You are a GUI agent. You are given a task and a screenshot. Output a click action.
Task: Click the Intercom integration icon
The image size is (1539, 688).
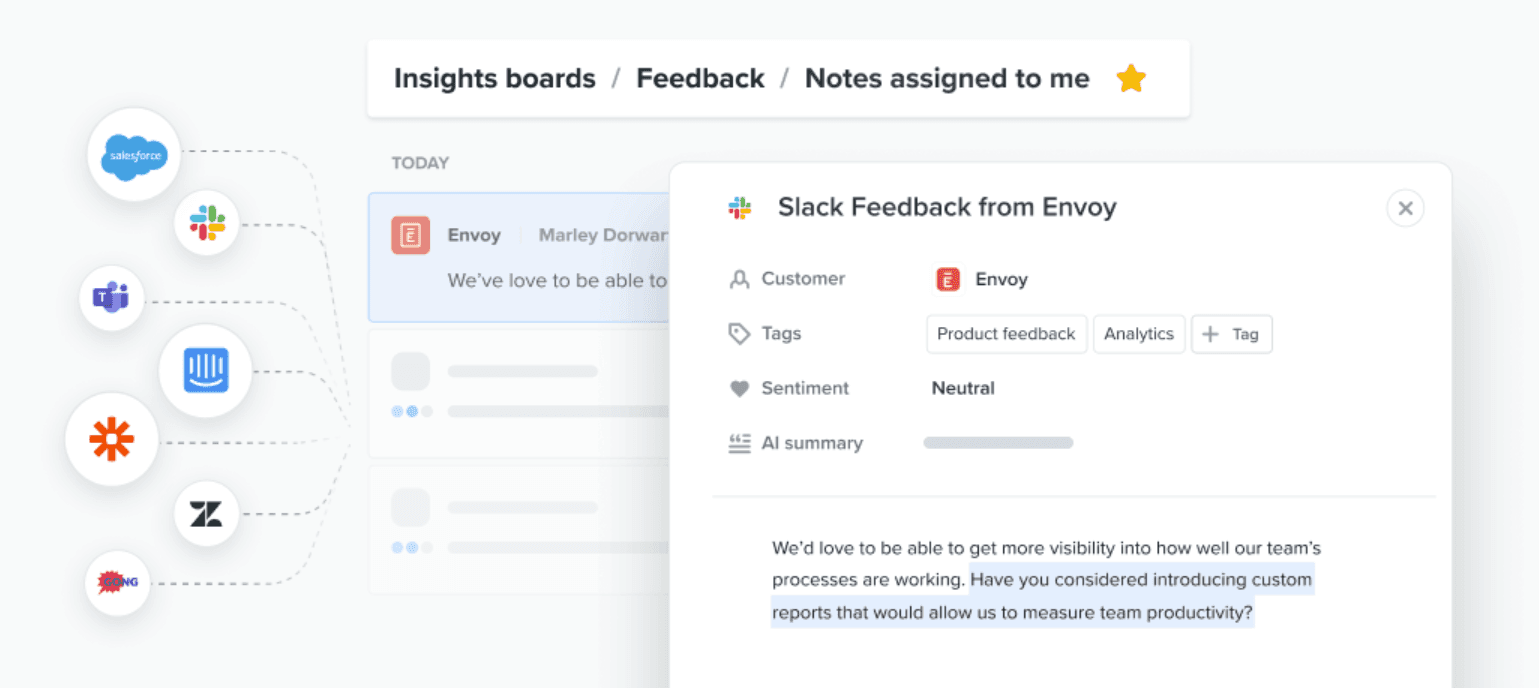pos(205,371)
